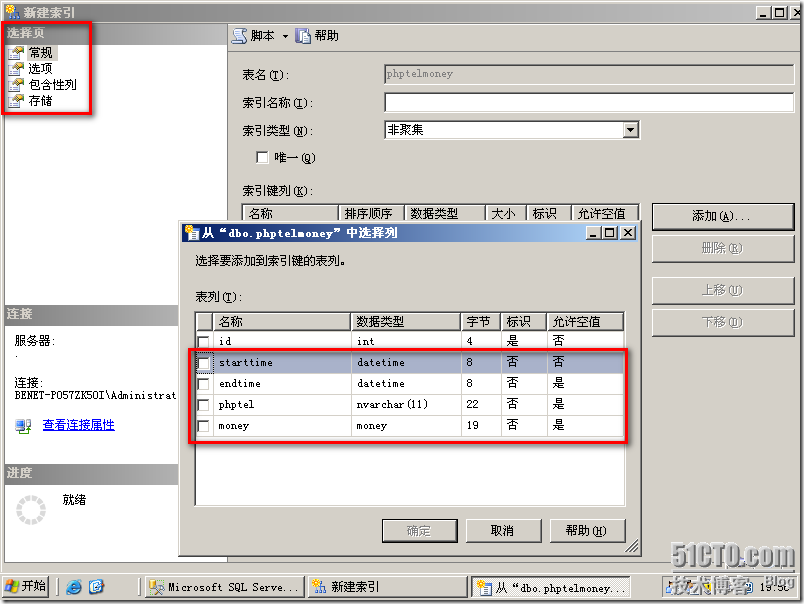This screenshot has height=604, width=804.
Task: Click the 名称 column header in column dialog
Action: pyautogui.click(x=282, y=322)
